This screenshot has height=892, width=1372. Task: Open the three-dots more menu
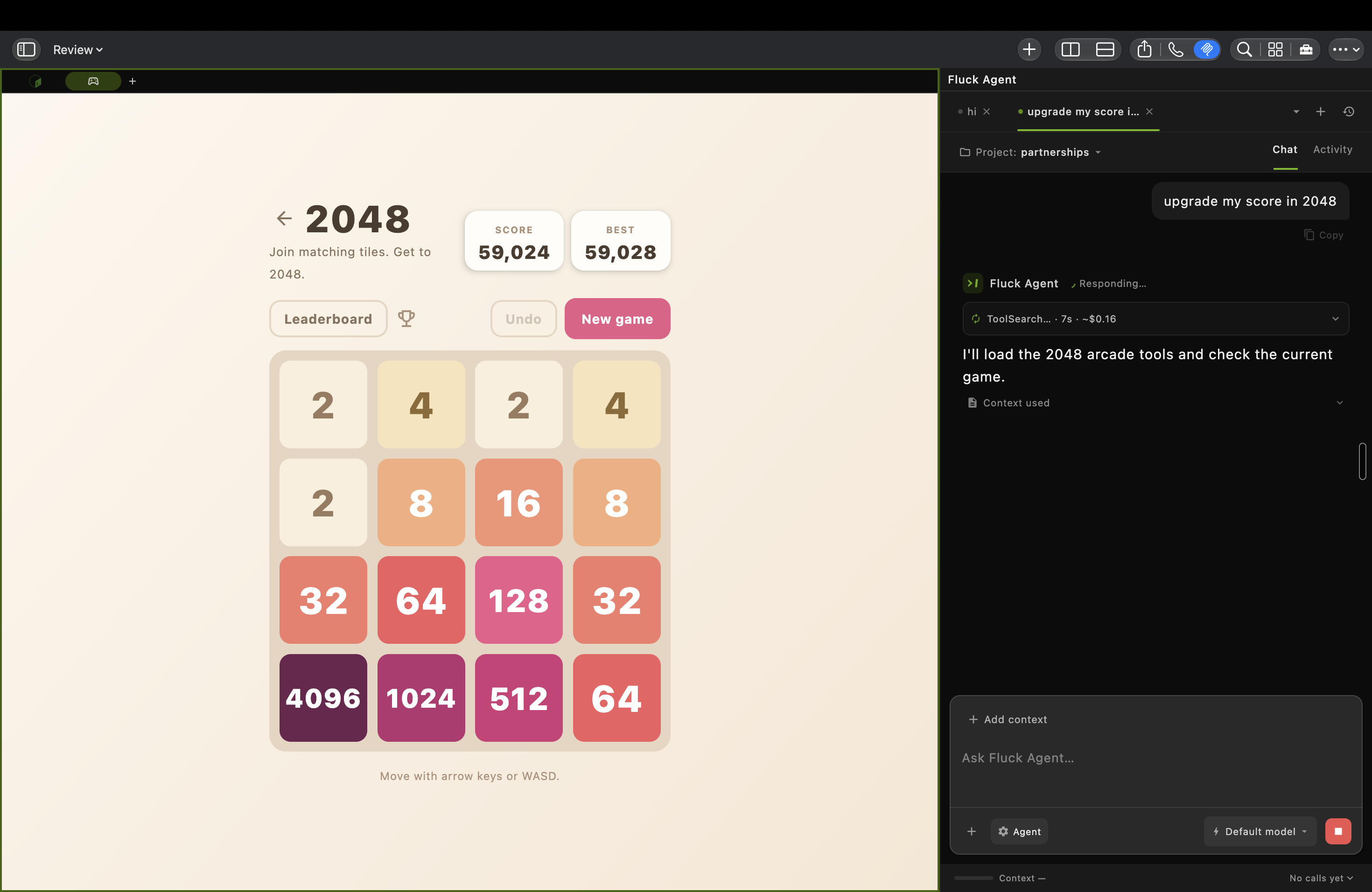pos(1346,49)
